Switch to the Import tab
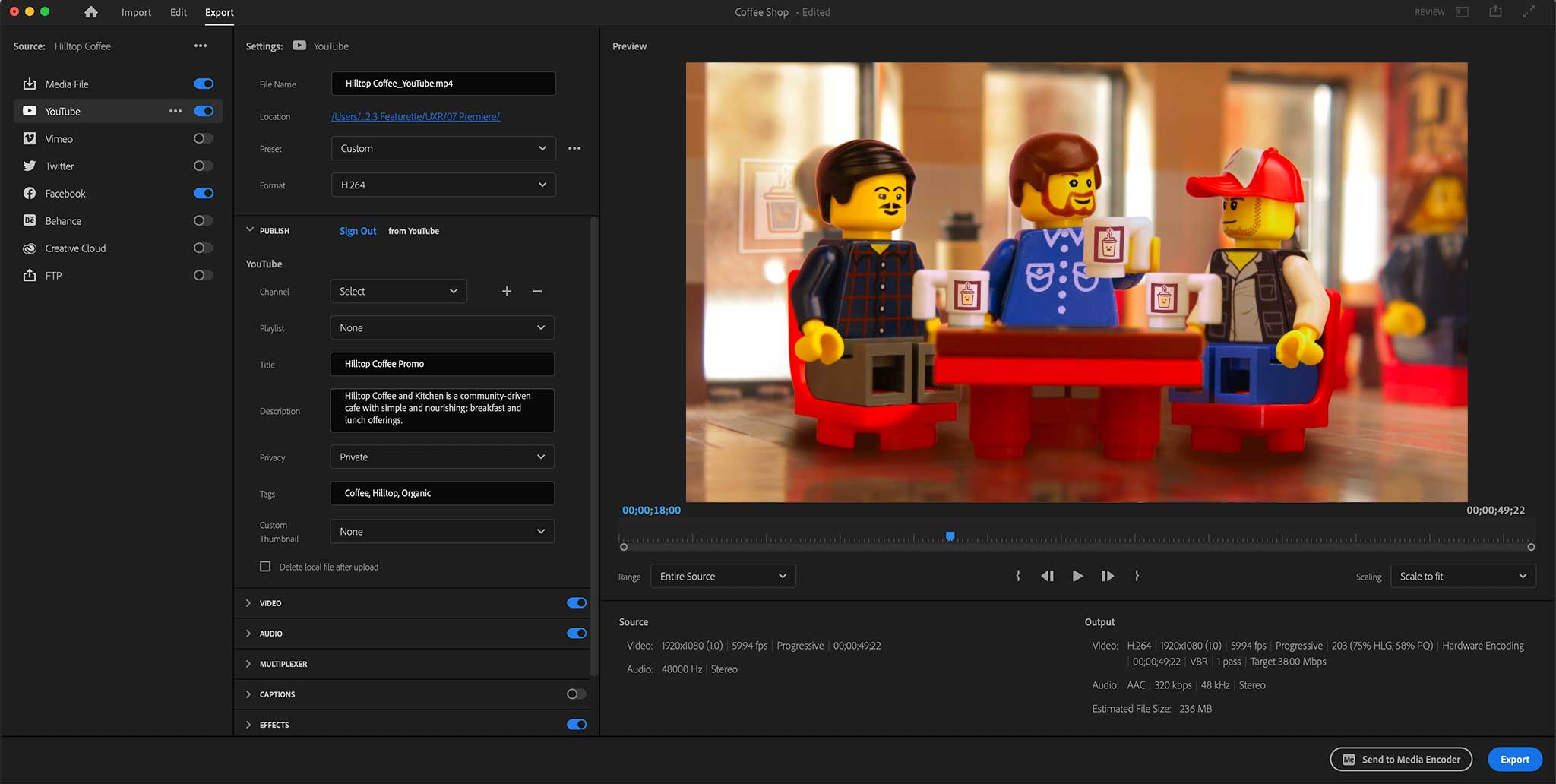The image size is (1556, 784). (136, 12)
